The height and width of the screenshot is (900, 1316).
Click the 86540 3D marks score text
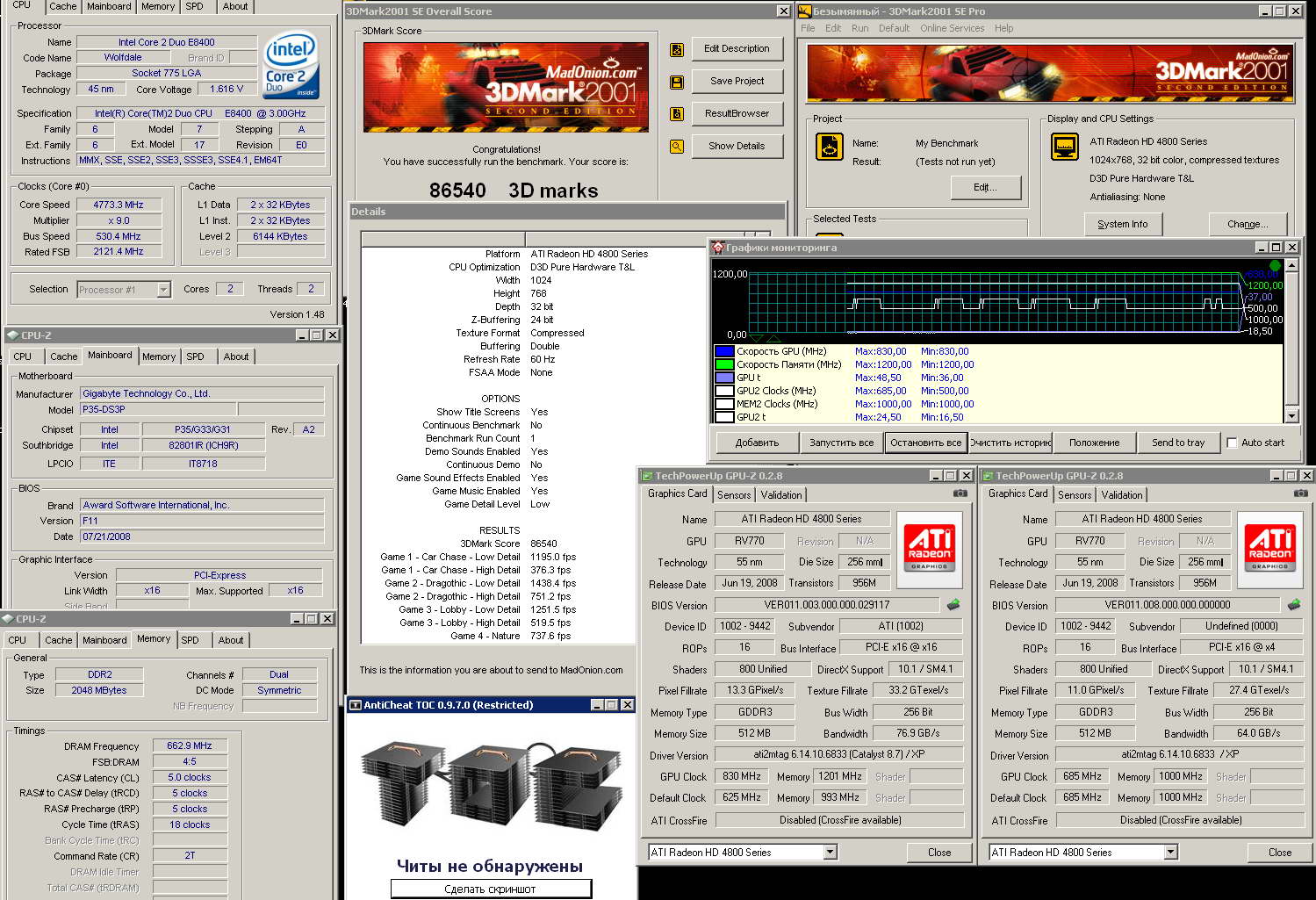tap(514, 191)
